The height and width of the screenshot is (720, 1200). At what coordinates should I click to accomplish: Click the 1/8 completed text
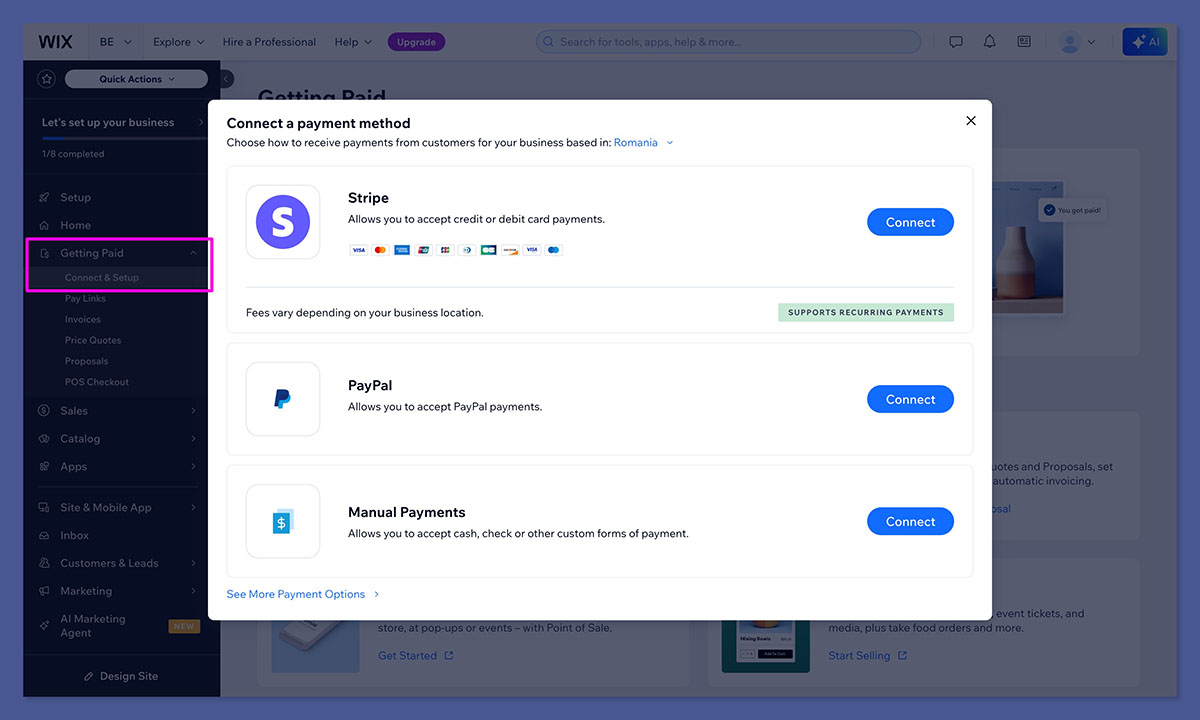click(73, 155)
